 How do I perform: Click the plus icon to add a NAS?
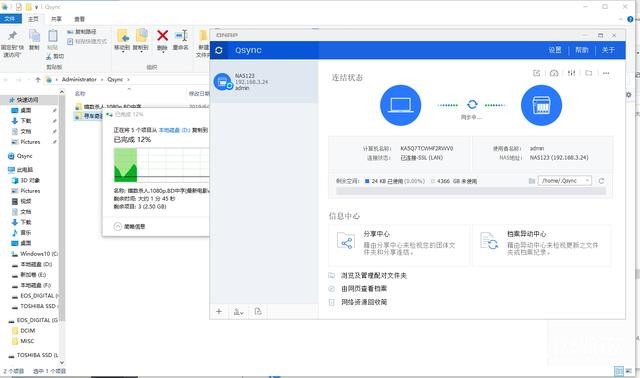[x=219, y=311]
